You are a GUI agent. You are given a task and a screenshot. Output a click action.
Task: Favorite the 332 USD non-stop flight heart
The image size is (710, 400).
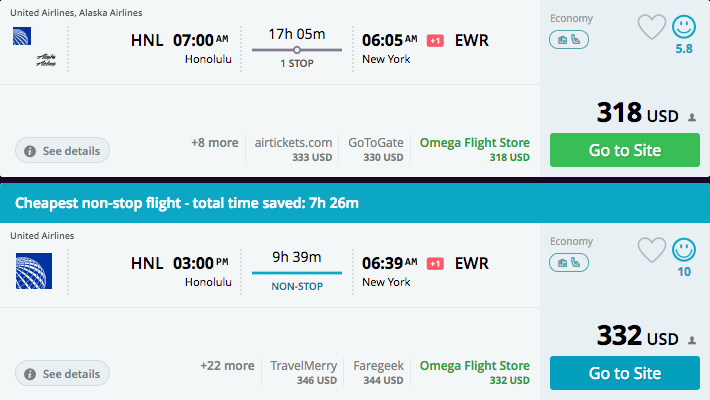(x=652, y=250)
